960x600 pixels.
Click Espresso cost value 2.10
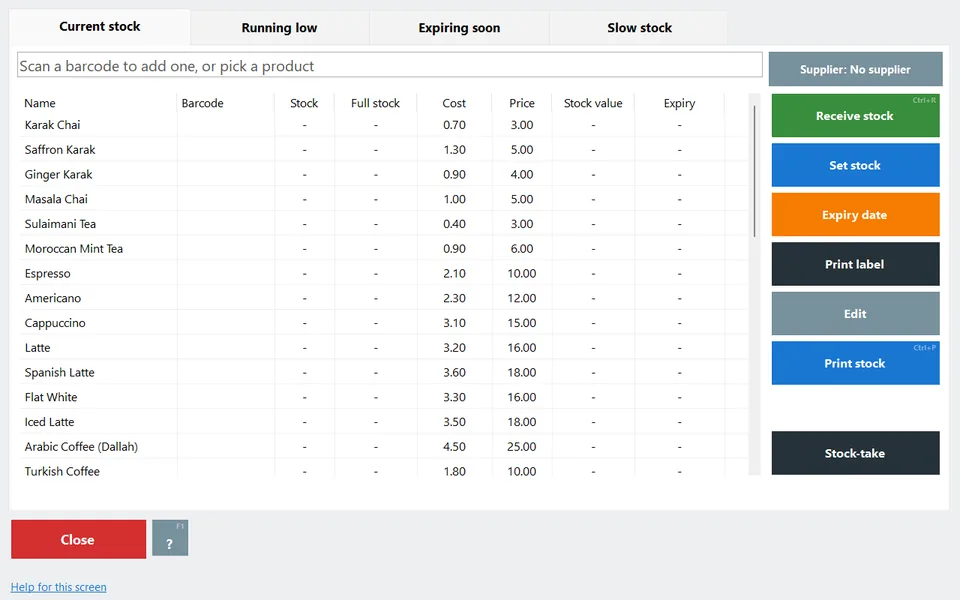pos(454,274)
